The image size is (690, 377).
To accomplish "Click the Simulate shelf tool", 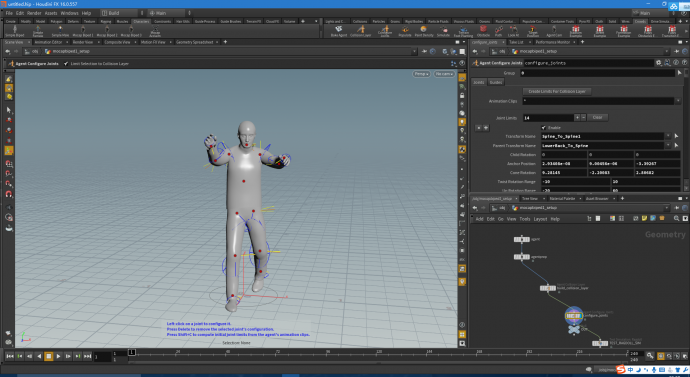I will click(x=443, y=31).
